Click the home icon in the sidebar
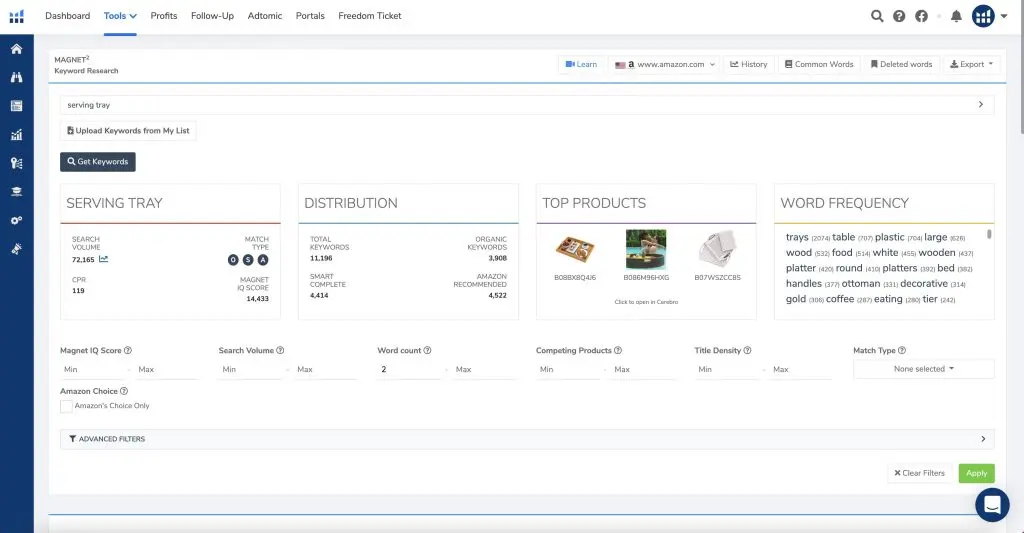 [x=16, y=49]
